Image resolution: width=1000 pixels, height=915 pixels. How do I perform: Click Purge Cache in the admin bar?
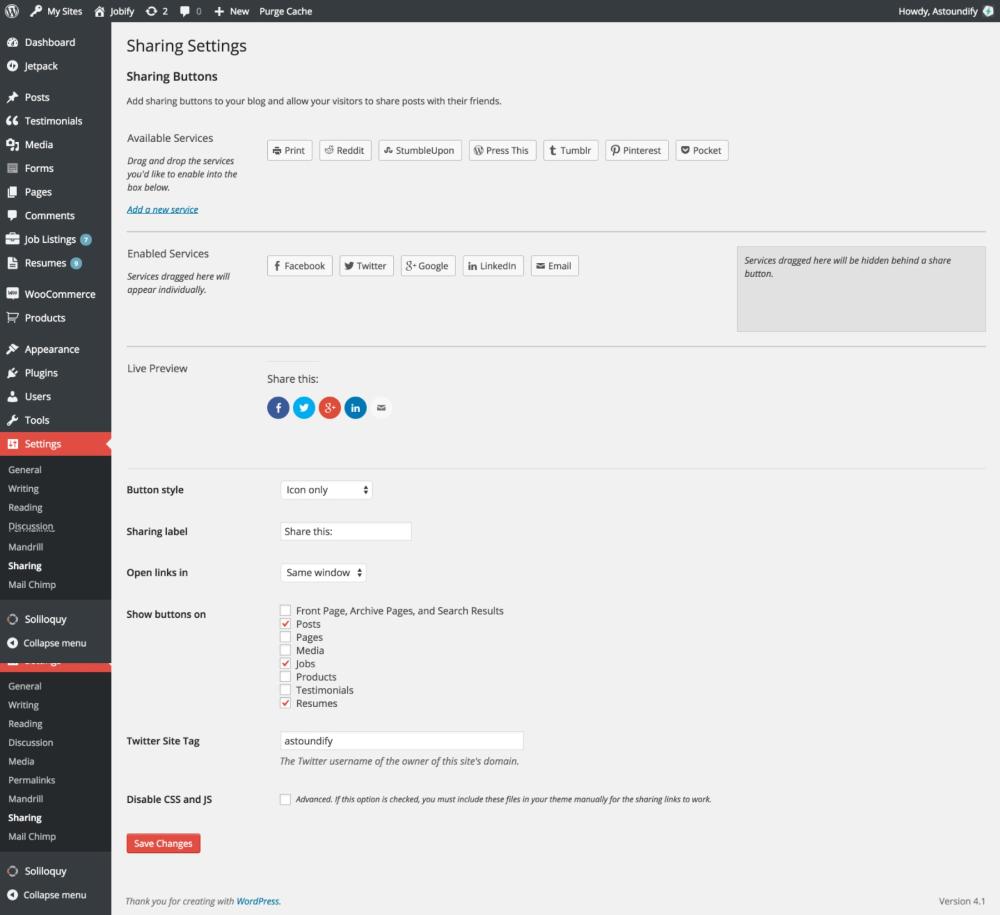pyautogui.click(x=286, y=11)
